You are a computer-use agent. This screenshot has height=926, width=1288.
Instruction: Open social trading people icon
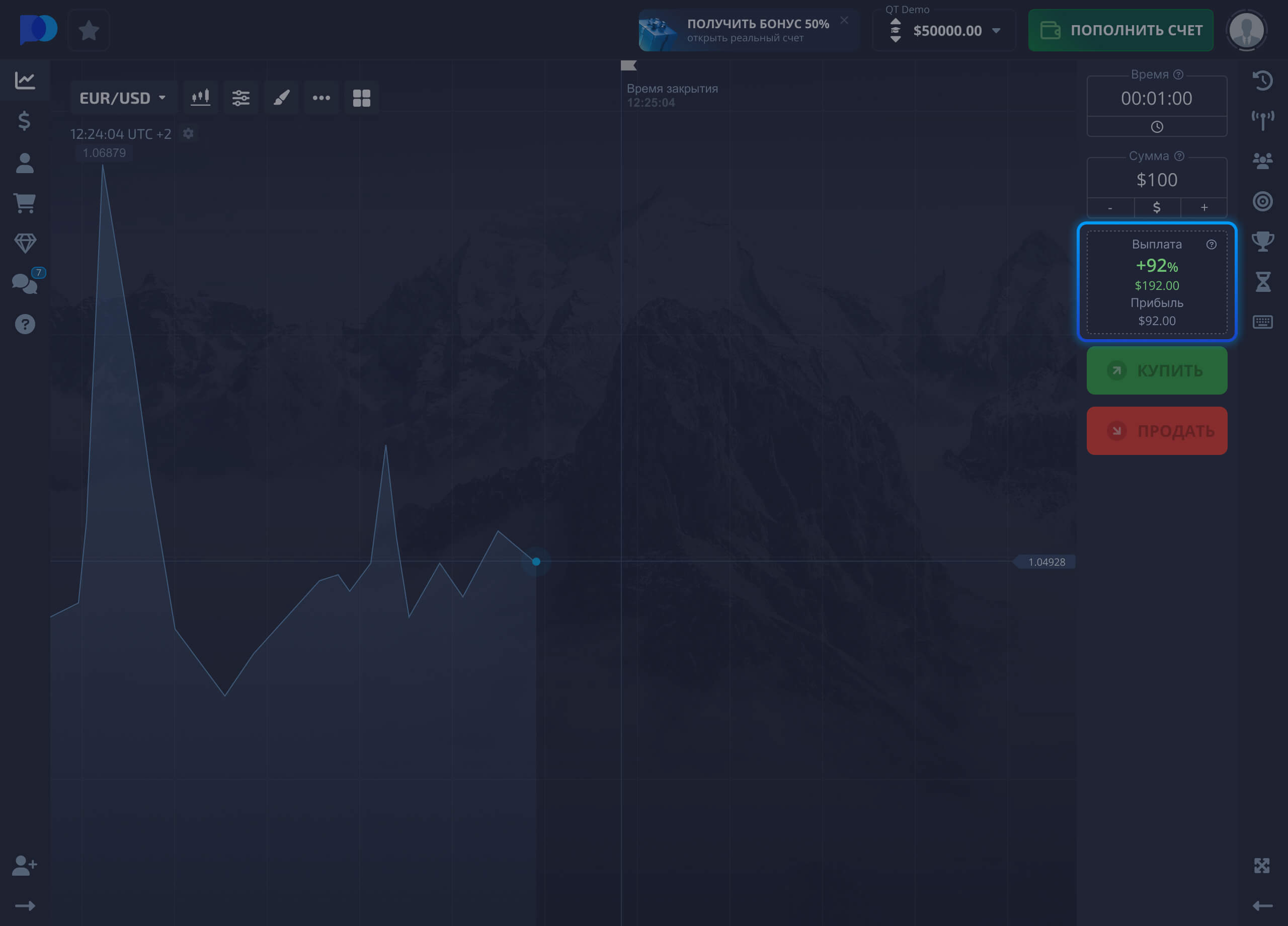point(1263,160)
